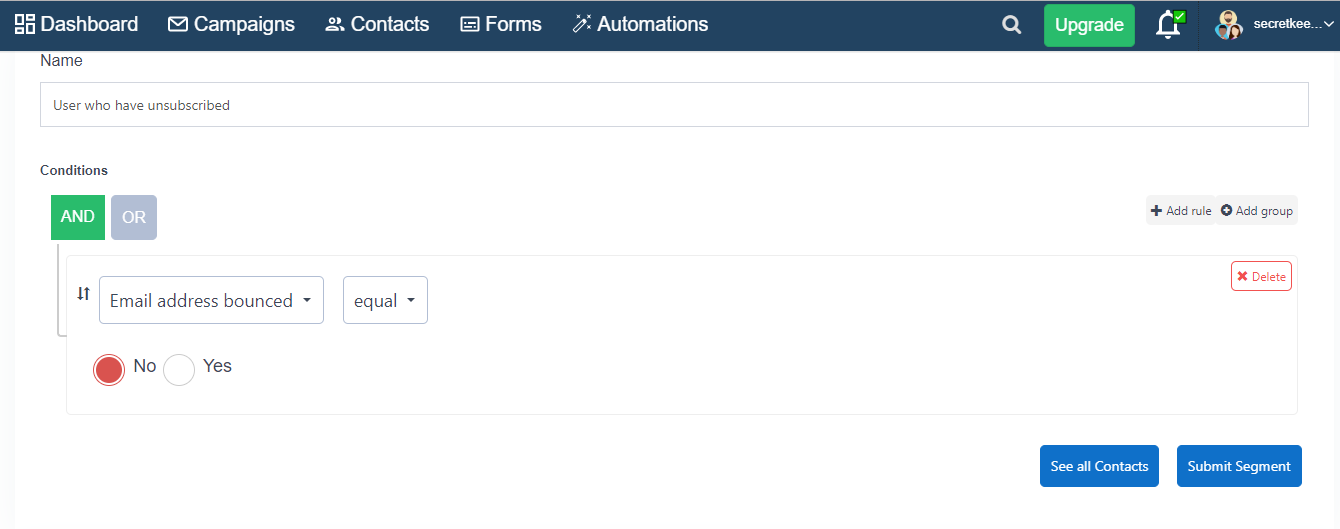Image resolution: width=1340 pixels, height=529 pixels.
Task: Click the See all Contacts button
Action: click(1099, 466)
